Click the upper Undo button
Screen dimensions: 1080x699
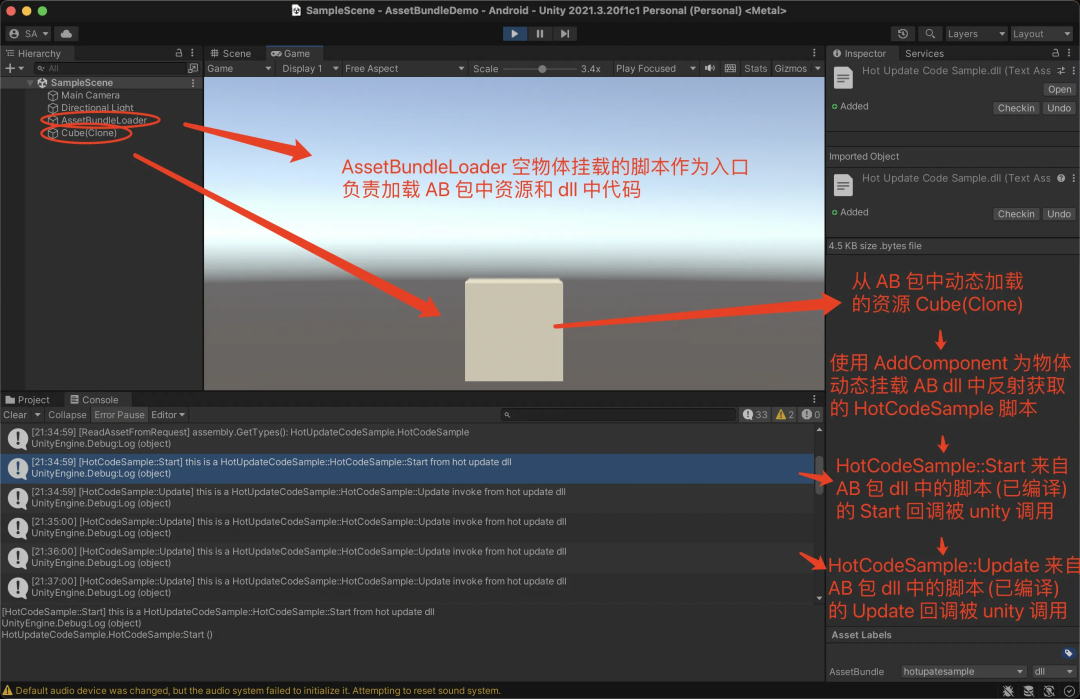[x=1059, y=108]
